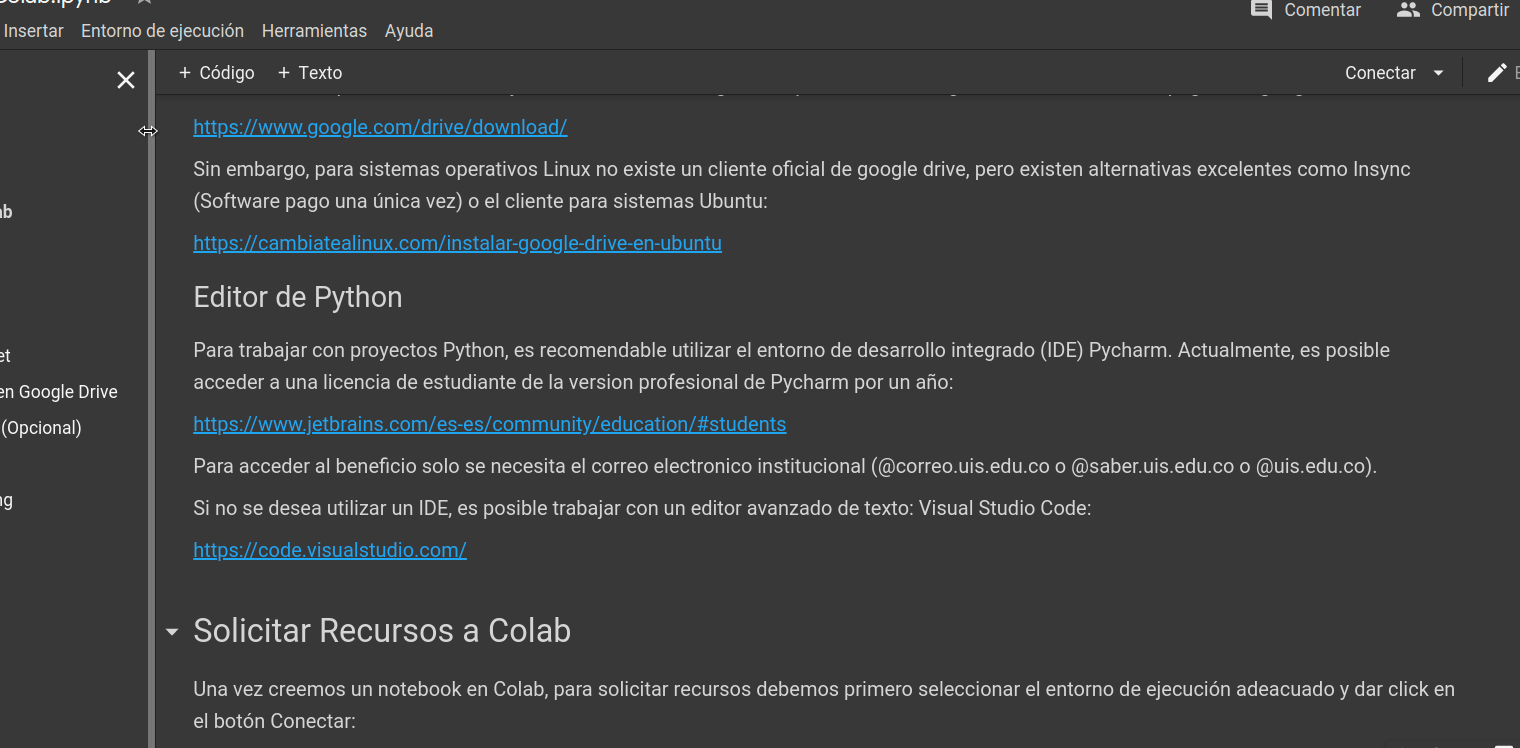The image size is (1520, 748).
Task: Close the table of contents sidebar
Action: click(x=126, y=80)
